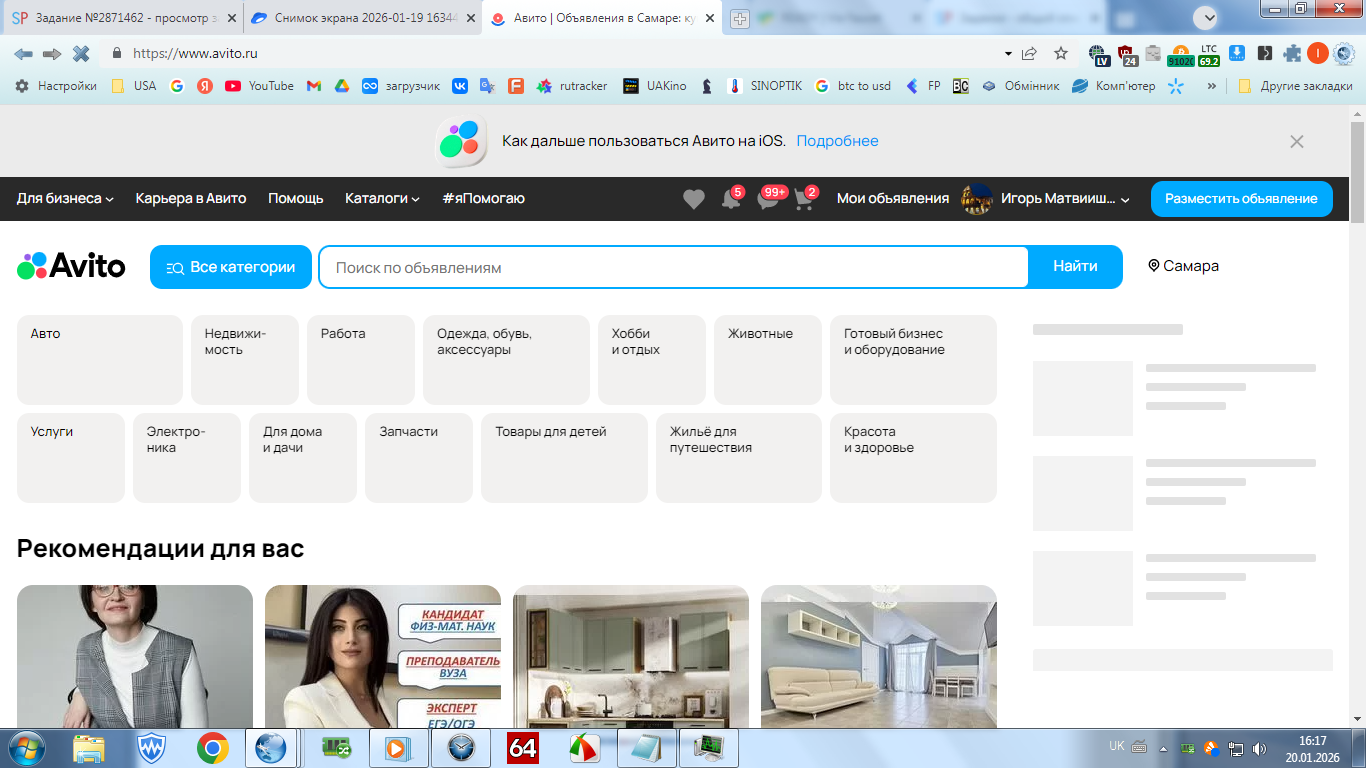
Task: Open the Google bookmark icon after USA
Action: click(x=177, y=86)
